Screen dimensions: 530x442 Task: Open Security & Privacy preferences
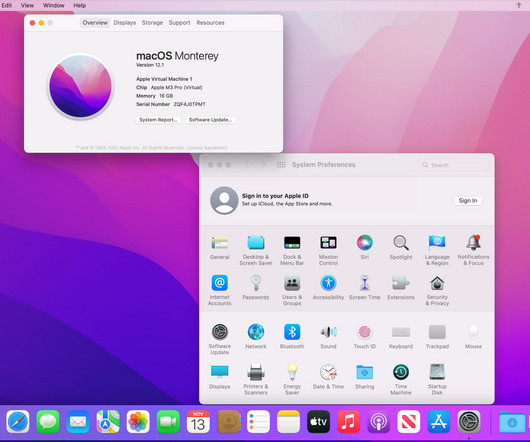pyautogui.click(x=437, y=291)
